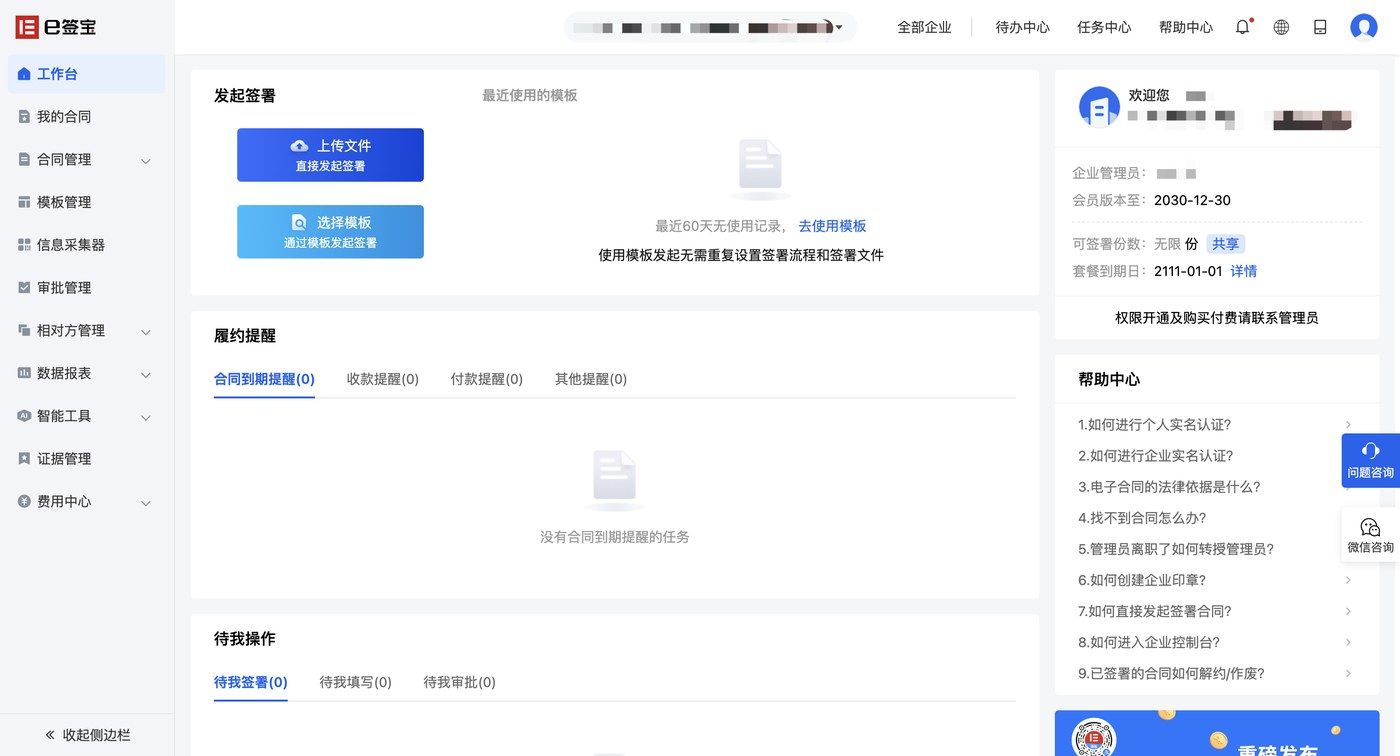
Task: Expand the 数据报表 submenu chevron
Action: [x=146, y=375]
